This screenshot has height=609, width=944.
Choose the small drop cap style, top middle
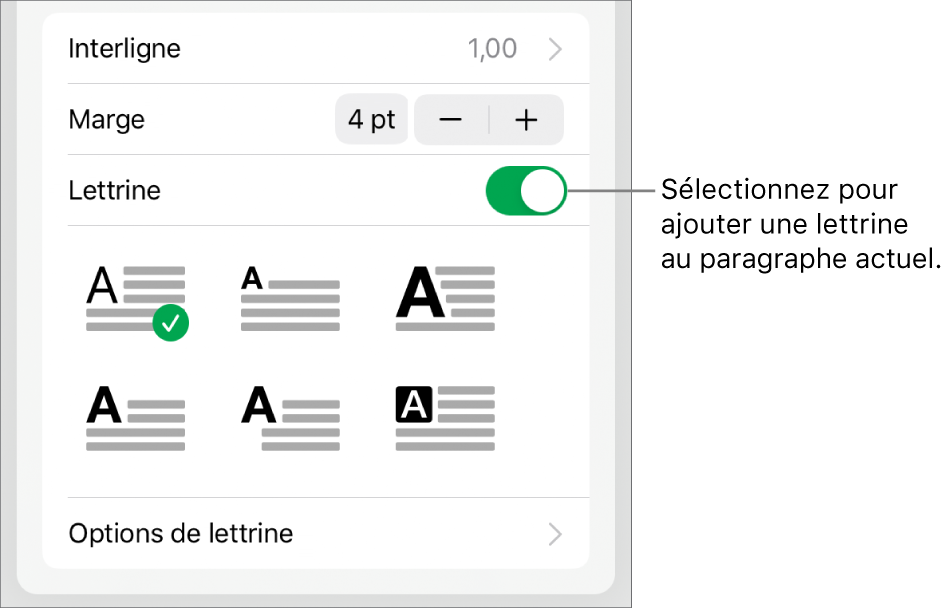coord(289,297)
